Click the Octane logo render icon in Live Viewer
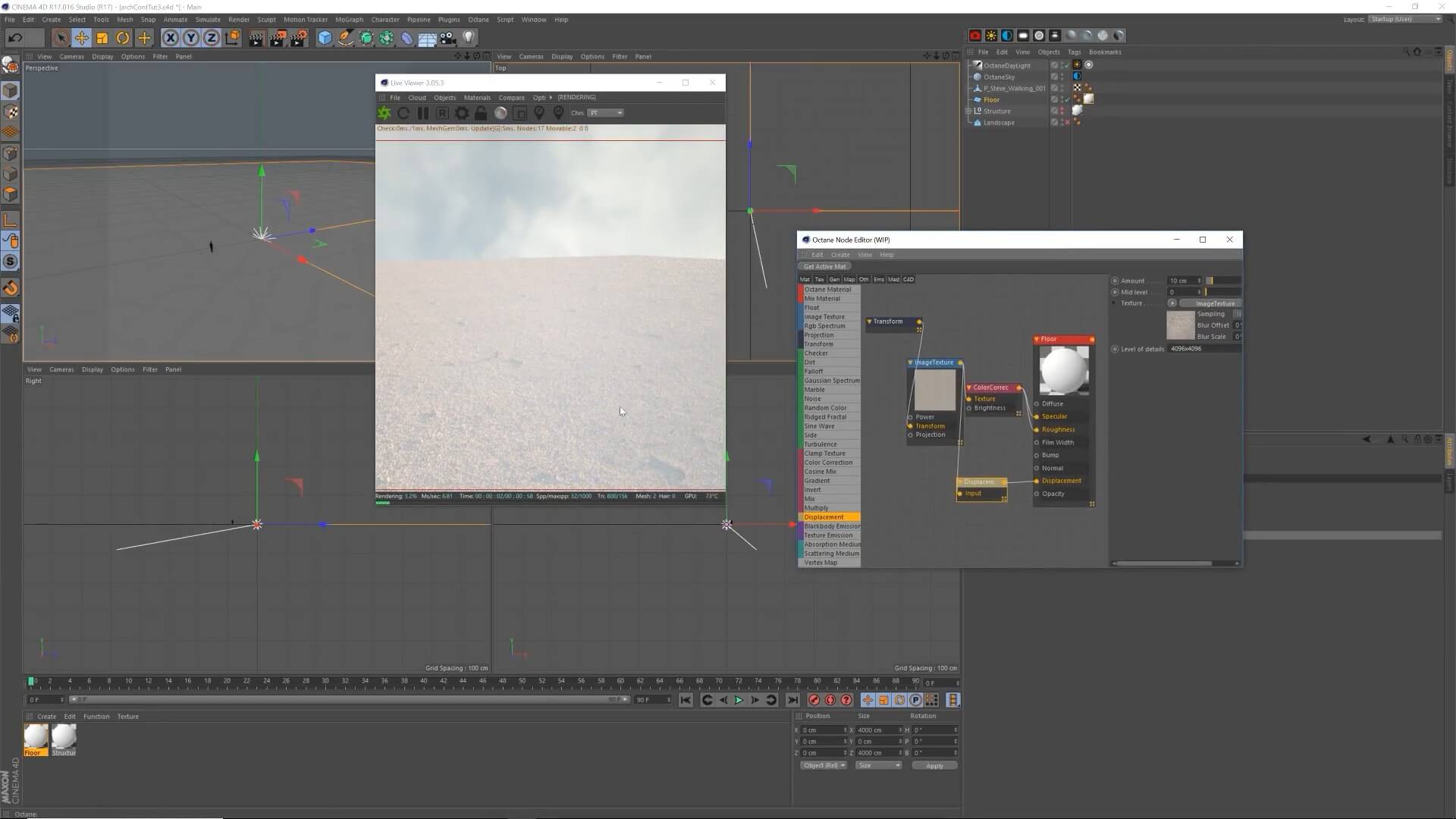The image size is (1456, 819). (384, 113)
